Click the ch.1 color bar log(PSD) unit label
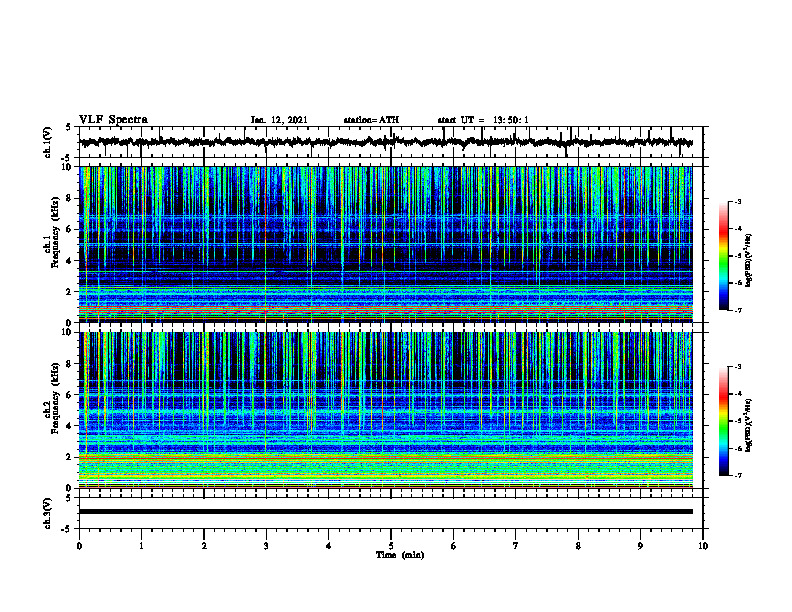This screenshot has height=612, width=792. pos(749,261)
